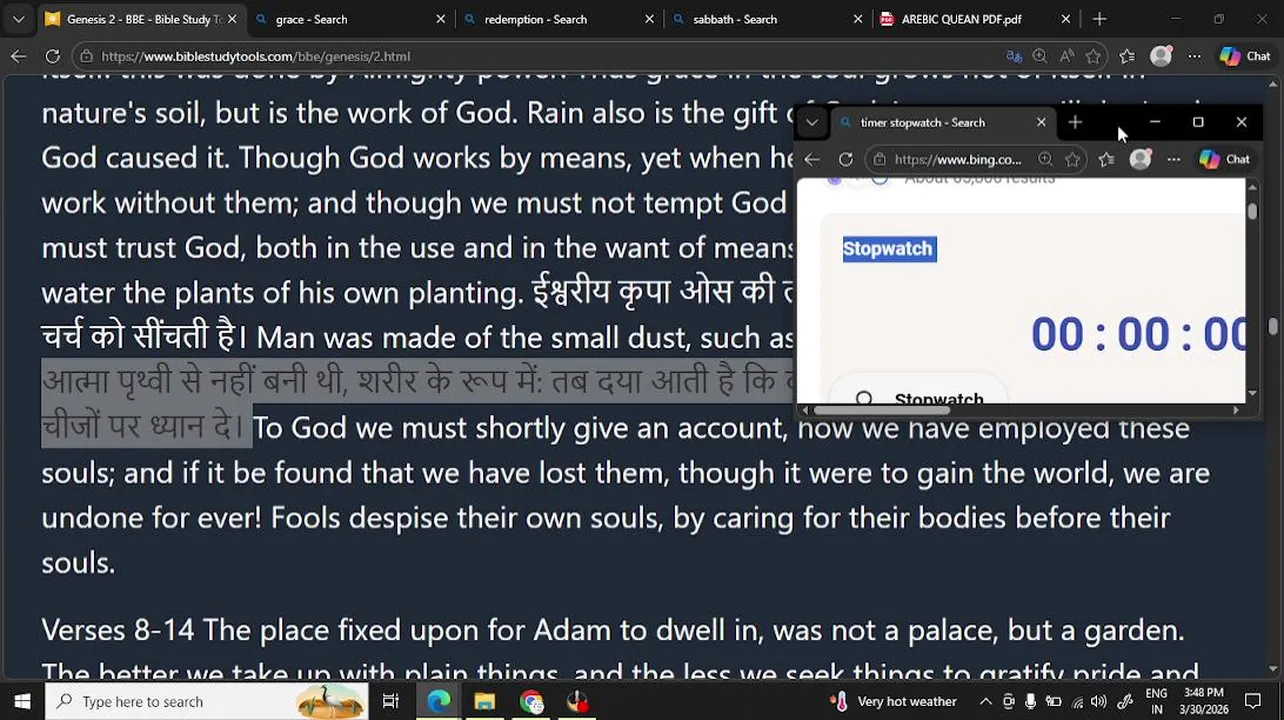Minimize the small stopwatch Edge window
This screenshot has width=1284, height=720.
1155,122
